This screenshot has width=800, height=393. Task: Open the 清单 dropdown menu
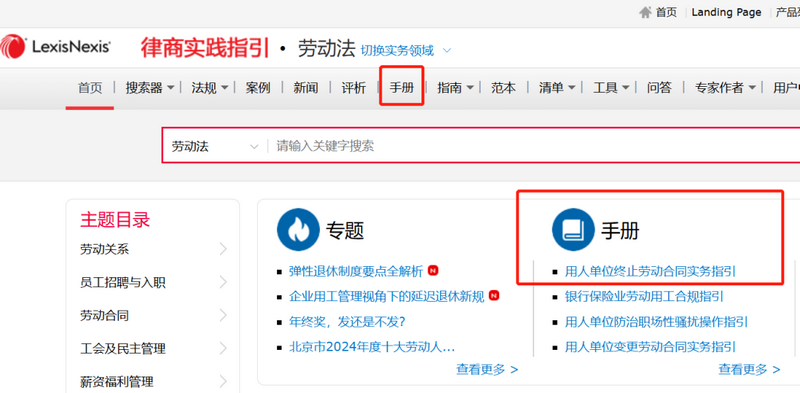[557, 88]
